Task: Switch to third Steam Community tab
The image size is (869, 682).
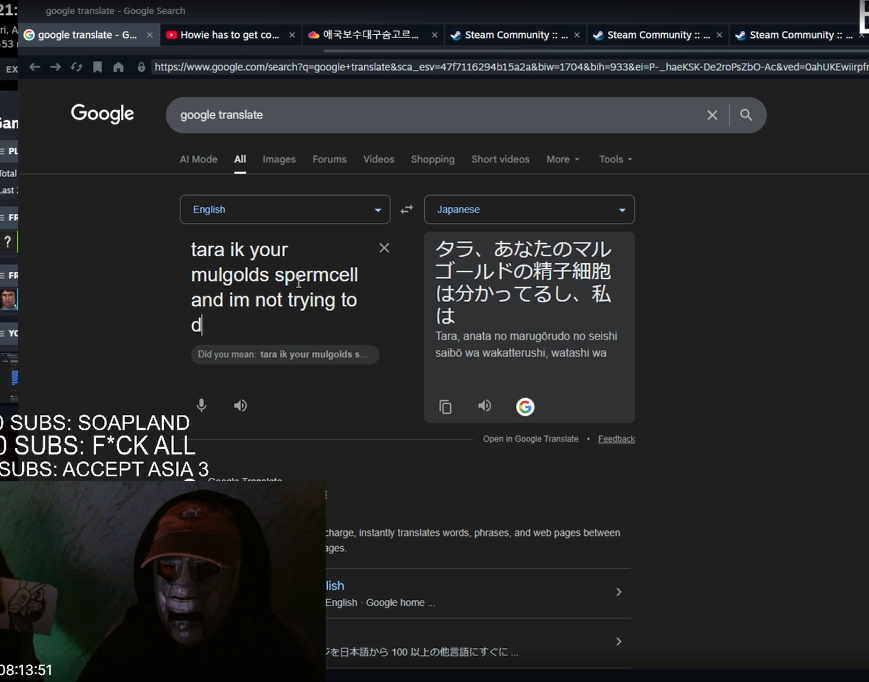Action: pyautogui.click(x=800, y=35)
